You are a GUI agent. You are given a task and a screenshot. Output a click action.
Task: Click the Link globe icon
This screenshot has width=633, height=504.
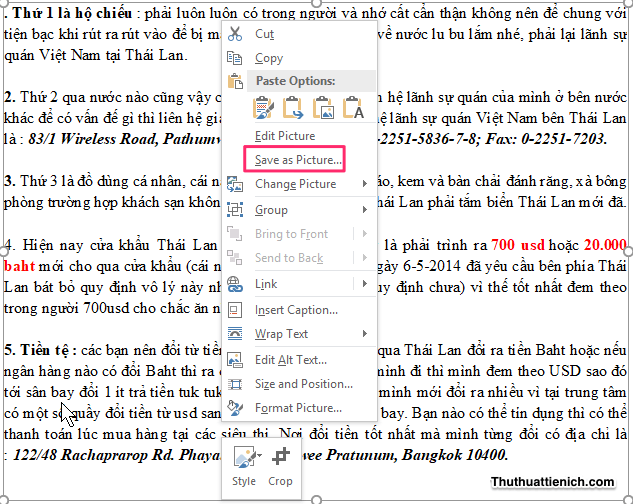pos(235,284)
